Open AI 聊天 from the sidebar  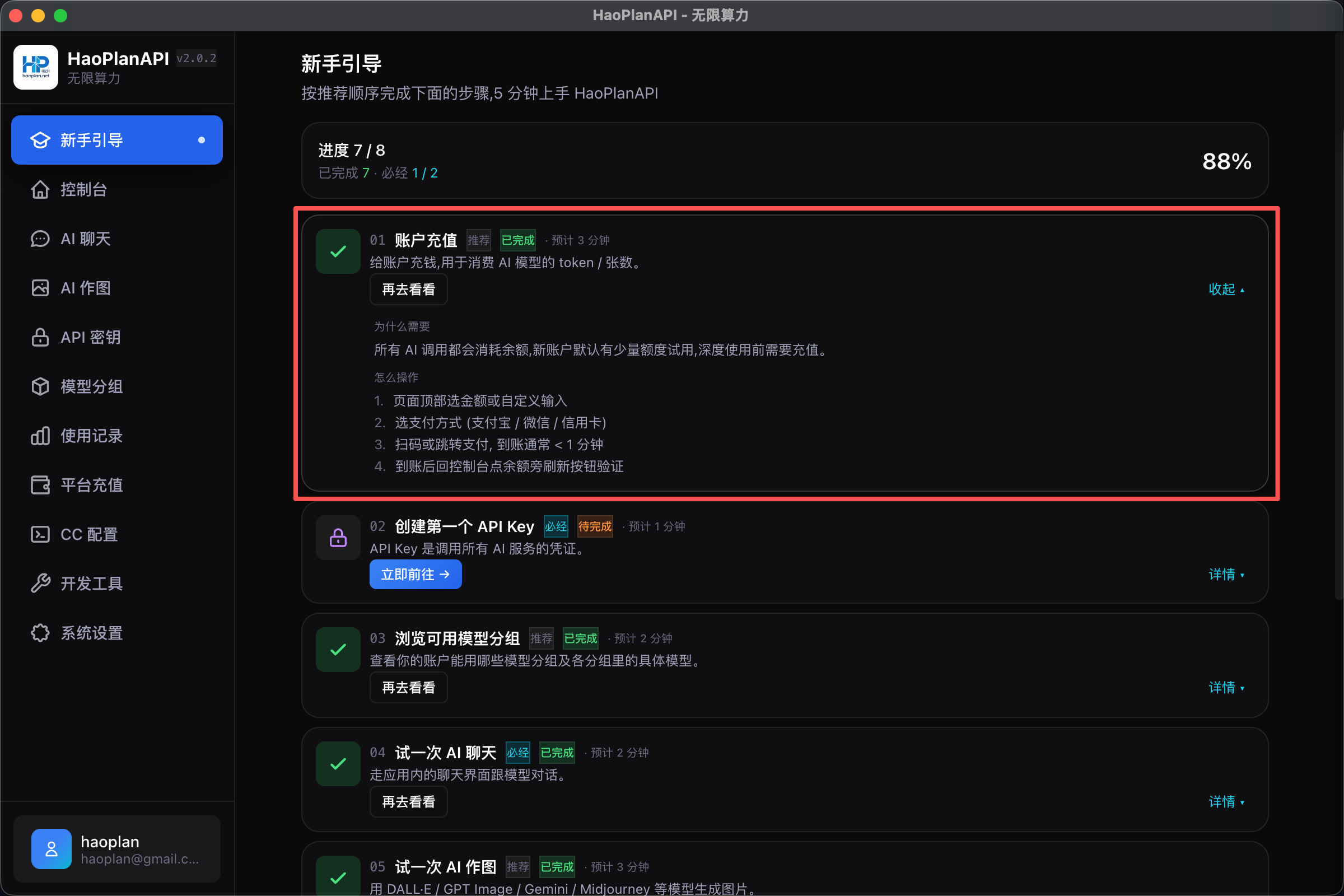point(117,239)
